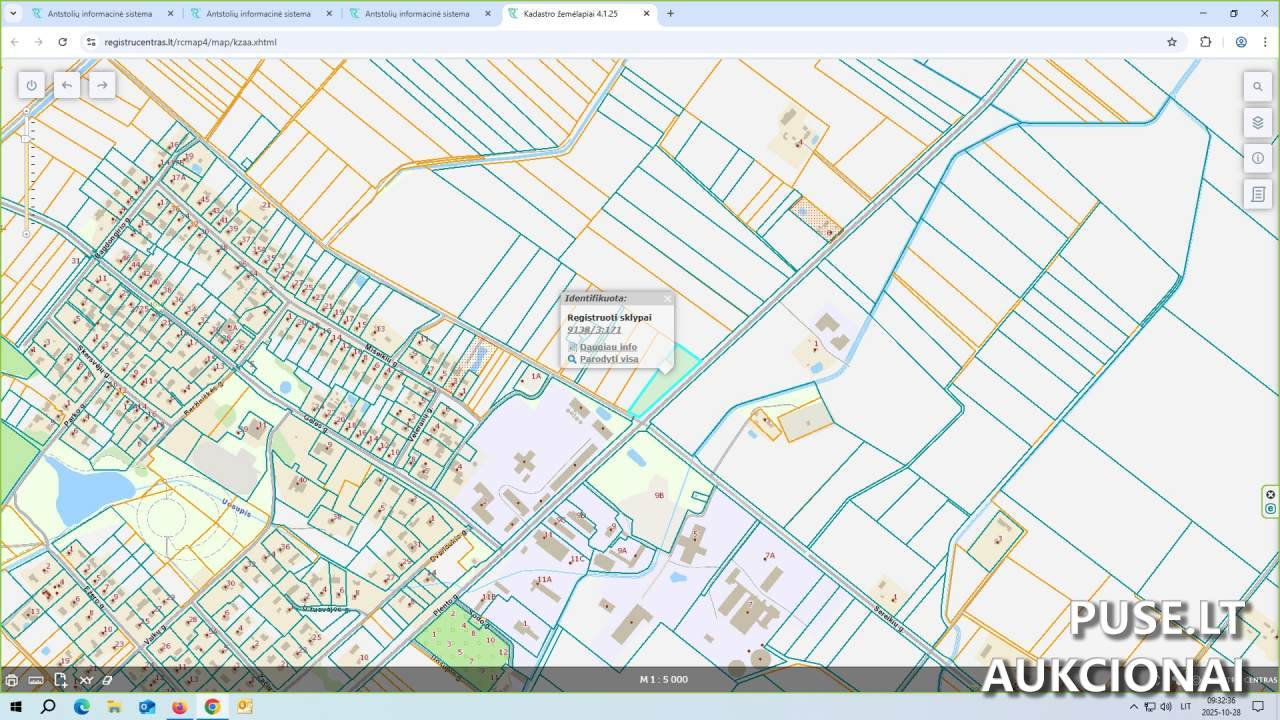
Task: Show hidden system tray icons
Action: point(1134,707)
